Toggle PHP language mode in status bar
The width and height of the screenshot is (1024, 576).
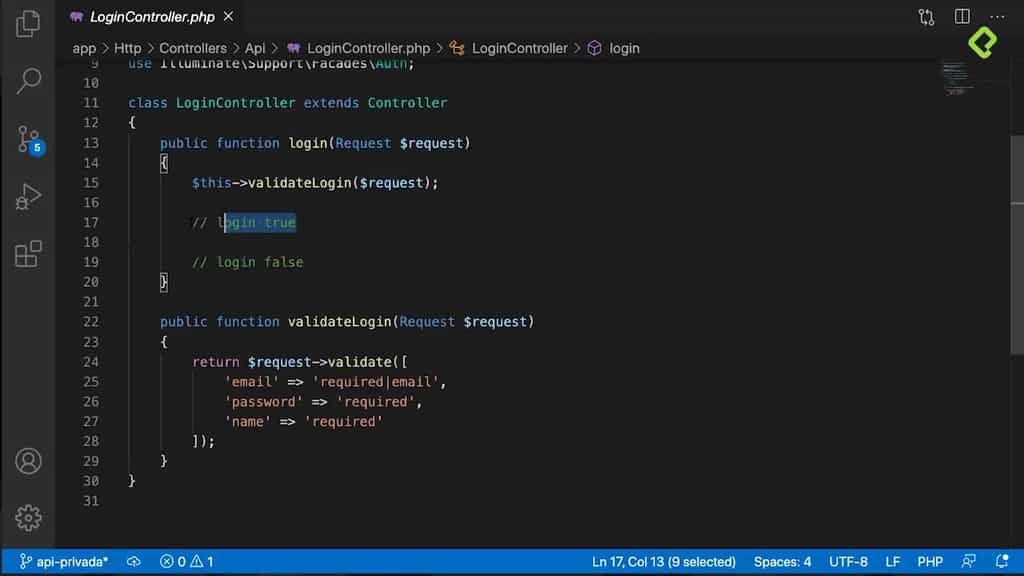(x=930, y=561)
